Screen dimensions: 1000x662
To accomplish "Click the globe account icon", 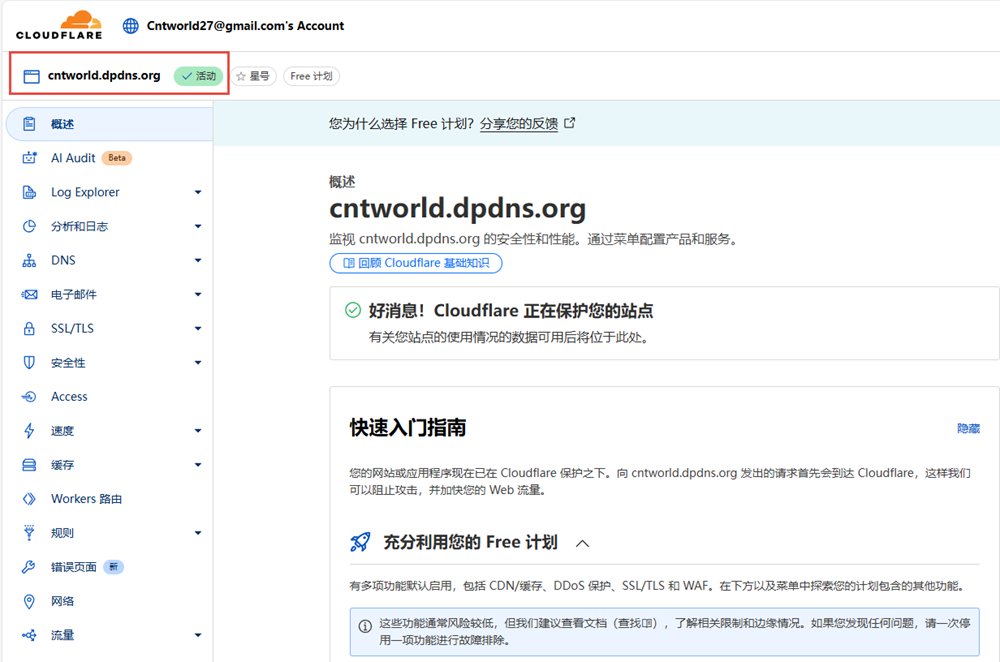I will [131, 26].
